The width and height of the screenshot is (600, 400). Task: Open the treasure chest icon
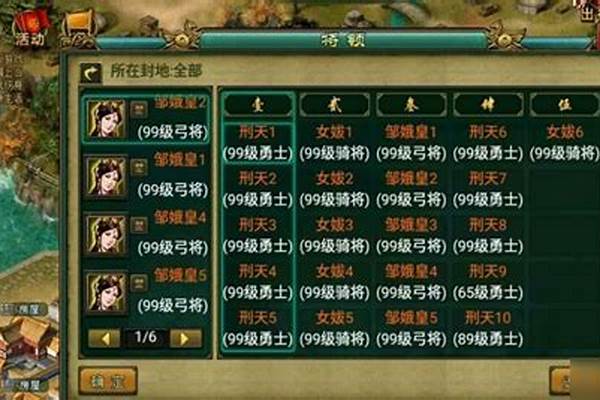coord(78,29)
